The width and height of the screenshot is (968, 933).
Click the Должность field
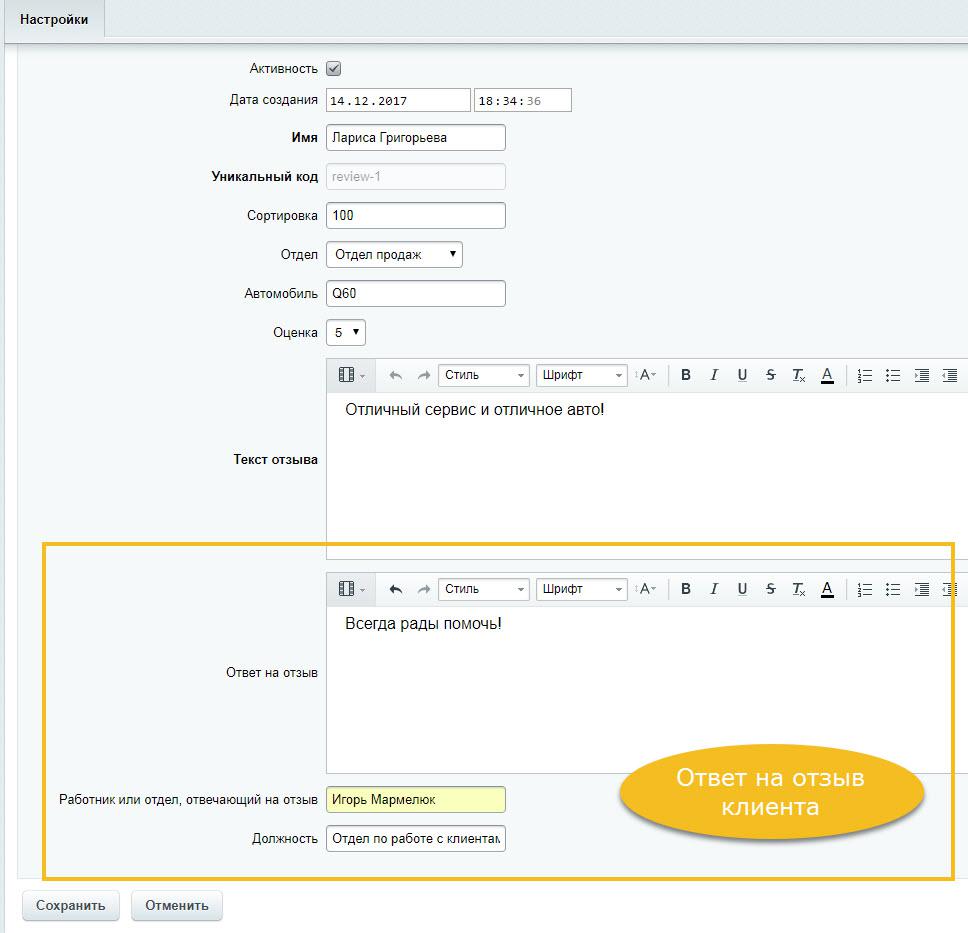pyautogui.click(x=415, y=839)
